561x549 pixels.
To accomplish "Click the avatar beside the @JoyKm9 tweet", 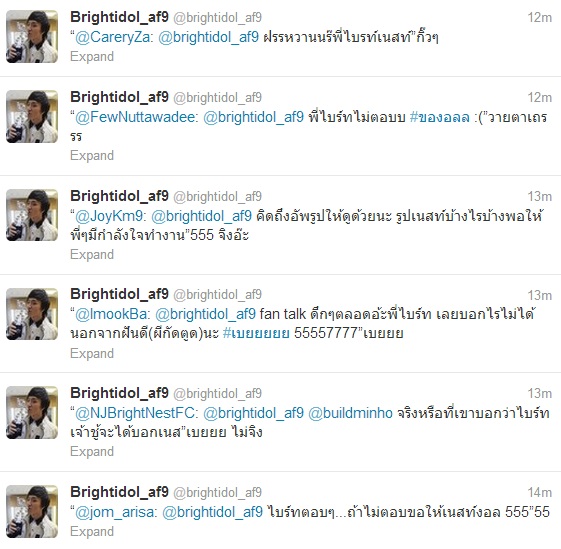I will (32, 215).
